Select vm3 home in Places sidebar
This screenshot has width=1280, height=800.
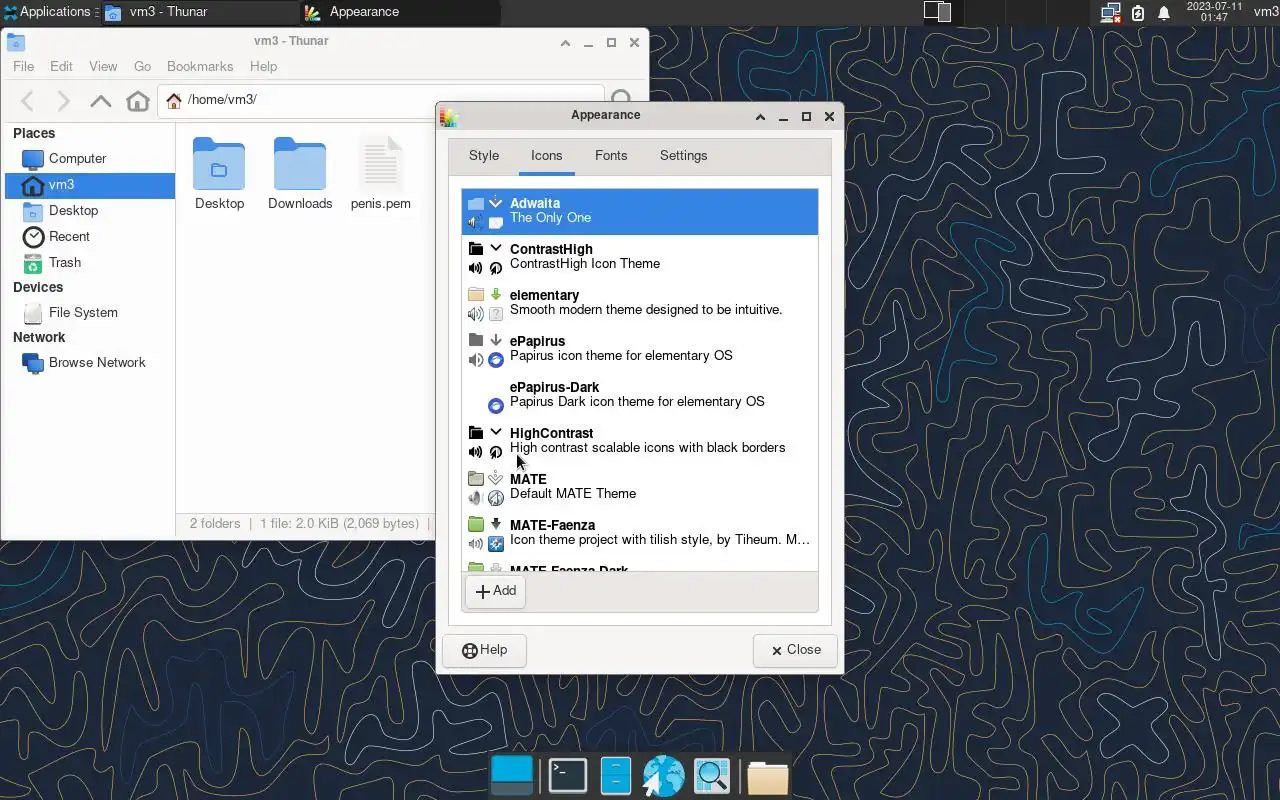tap(90, 184)
